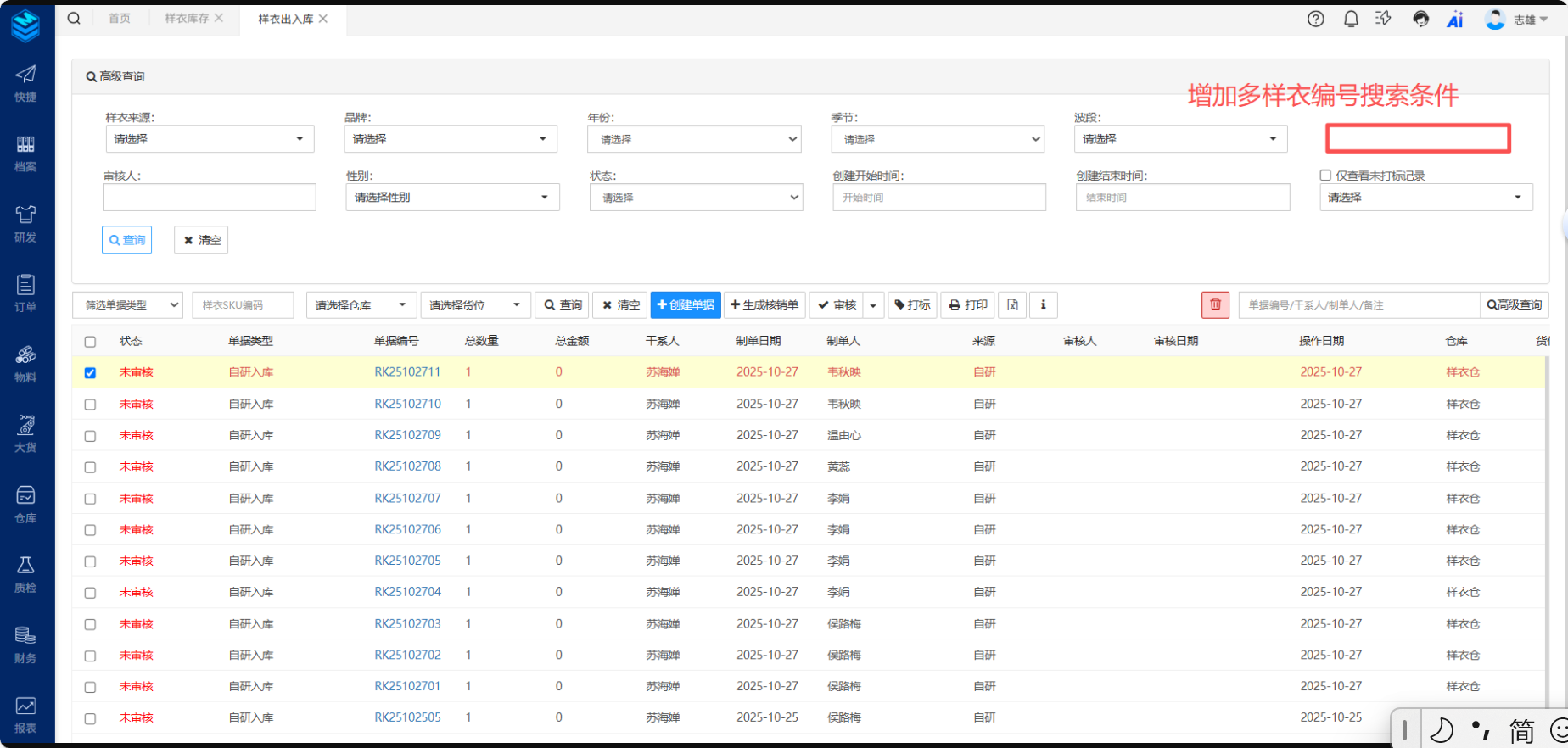1568x748 pixels.
Task: Open the 仓库 warehouse sidebar icon
Action: point(25,504)
